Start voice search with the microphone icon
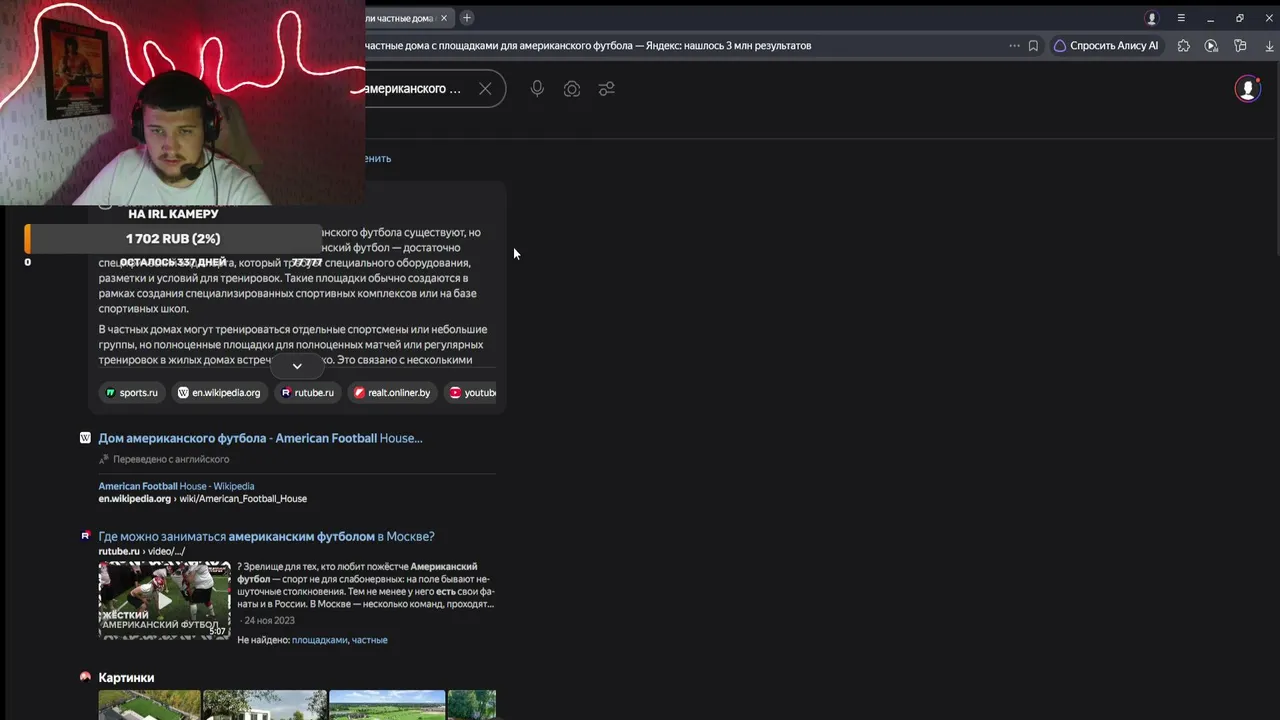The image size is (1280, 720). 537,89
